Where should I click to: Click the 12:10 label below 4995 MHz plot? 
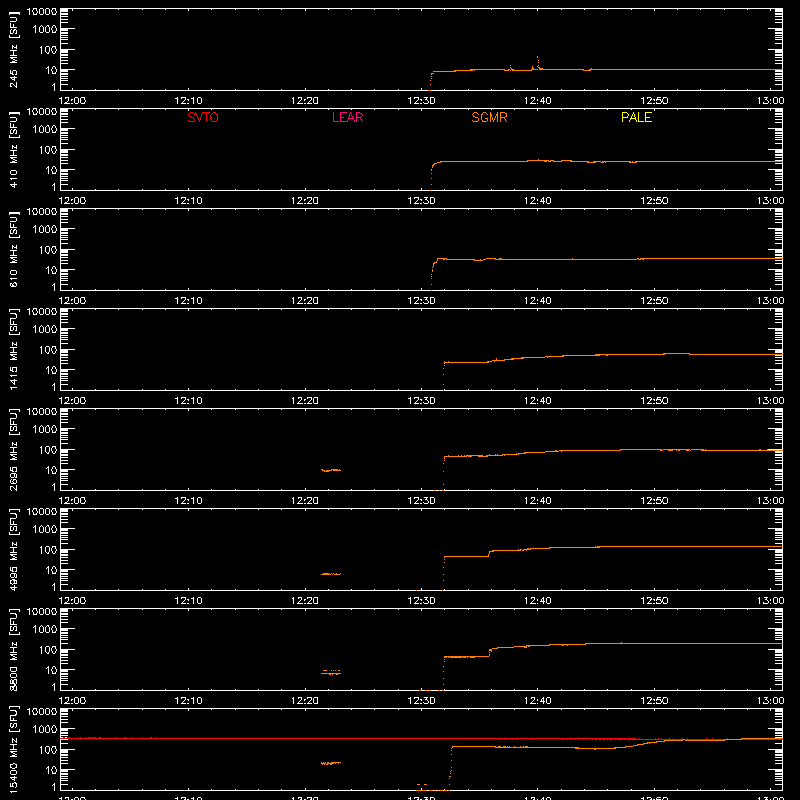189,601
